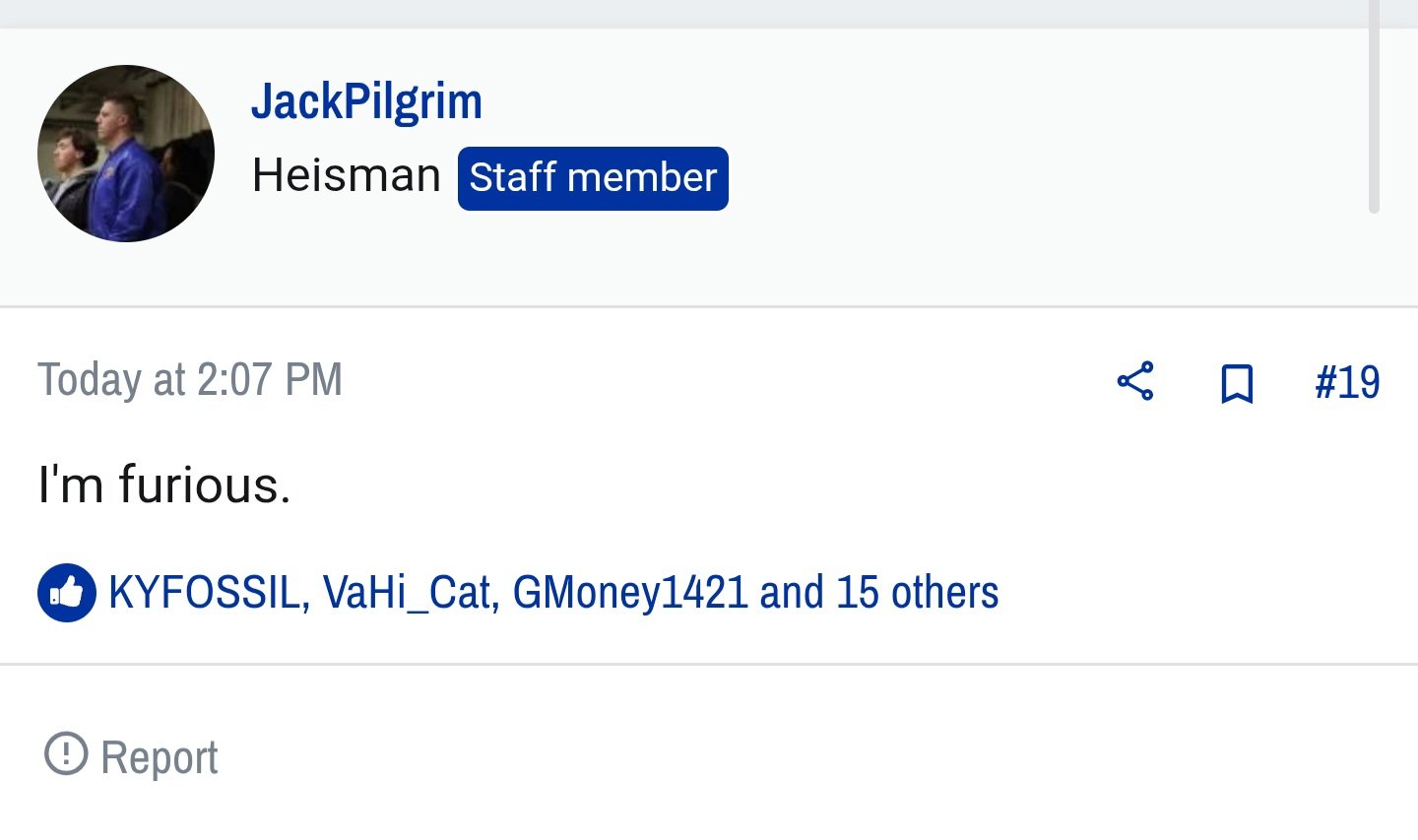
Task: Click the vertical scrollbar at the right edge
Action: (1374, 106)
